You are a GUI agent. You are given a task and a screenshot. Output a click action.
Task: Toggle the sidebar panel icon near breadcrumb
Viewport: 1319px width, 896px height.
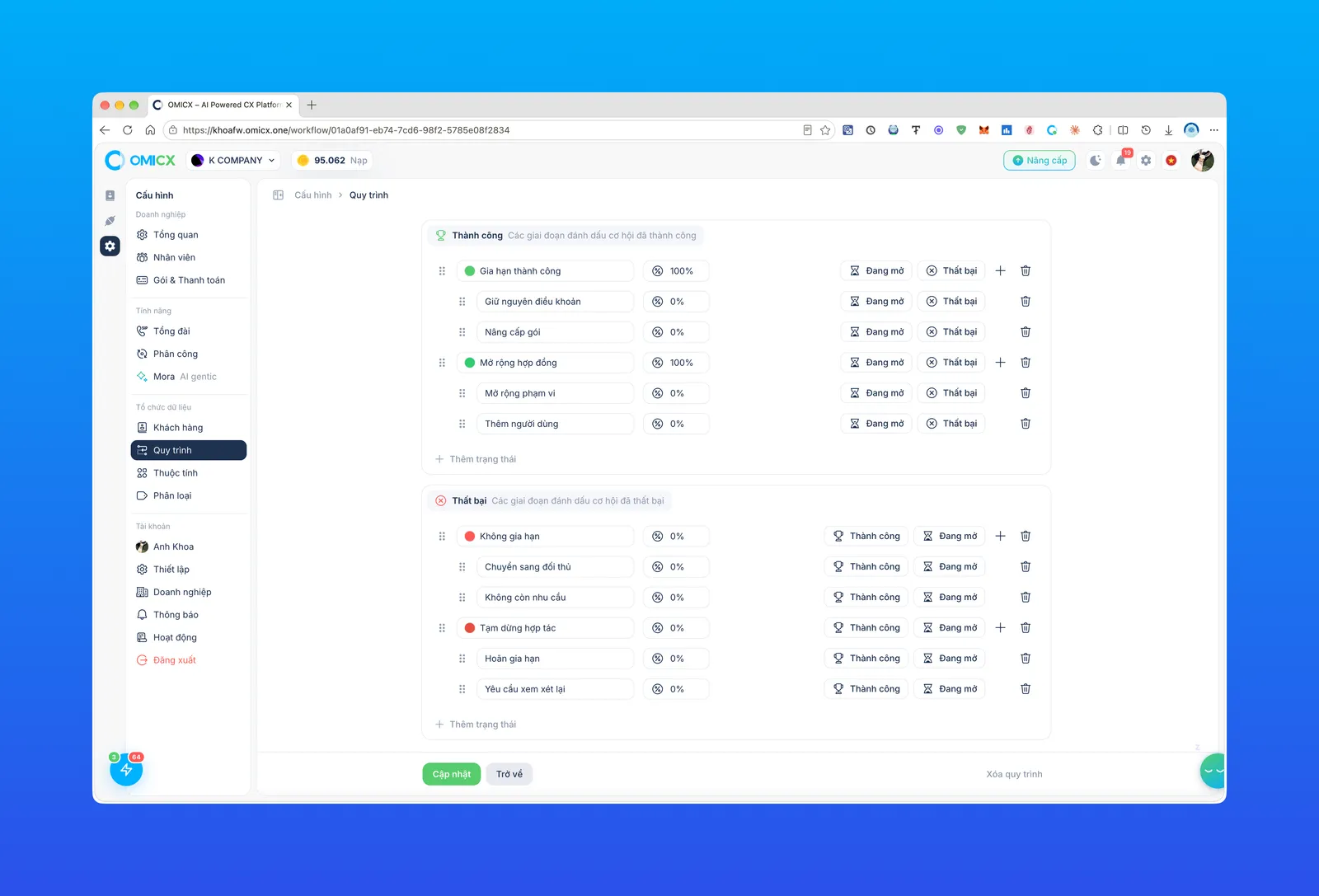279,195
